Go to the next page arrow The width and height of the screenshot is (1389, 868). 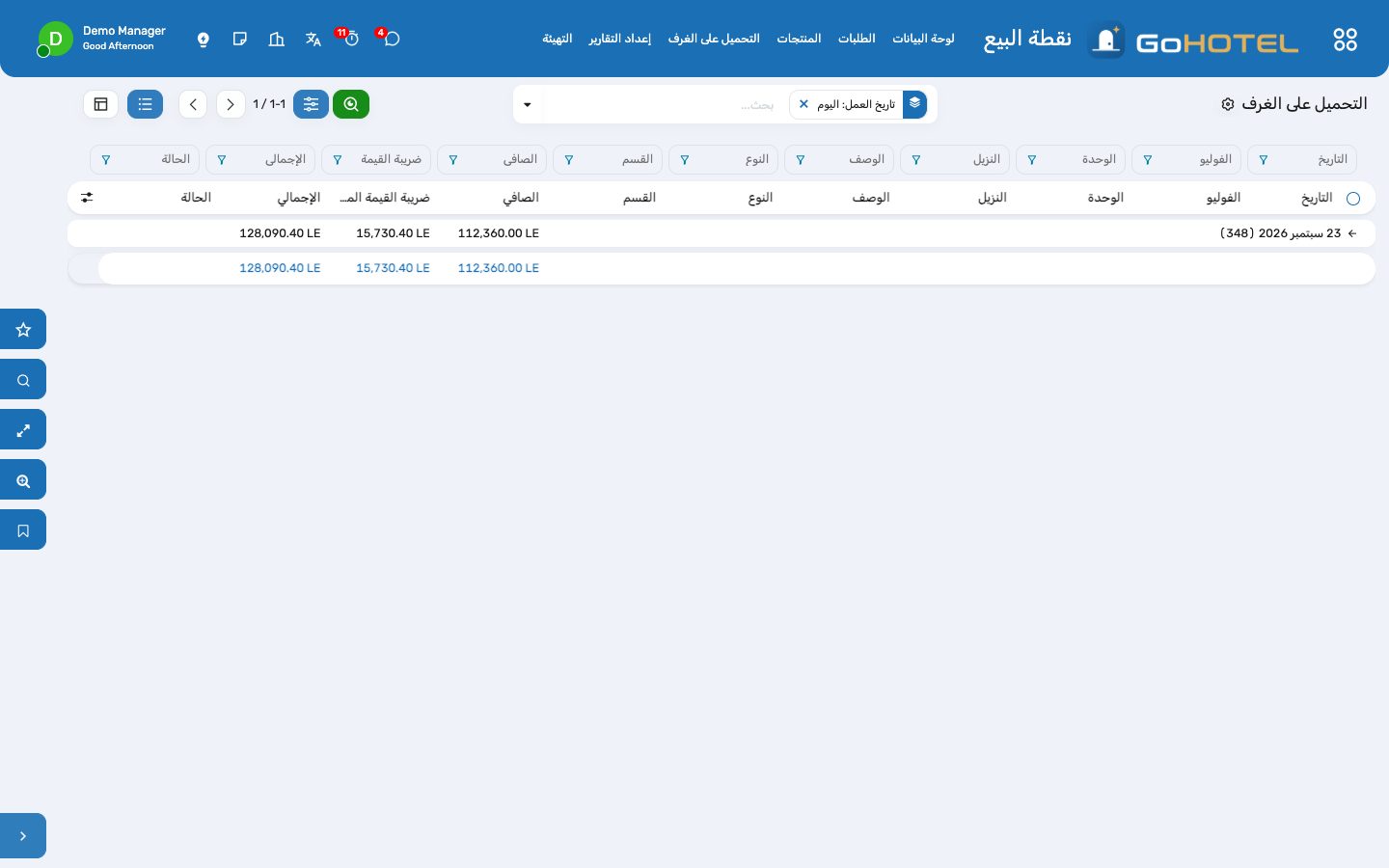tap(193, 104)
